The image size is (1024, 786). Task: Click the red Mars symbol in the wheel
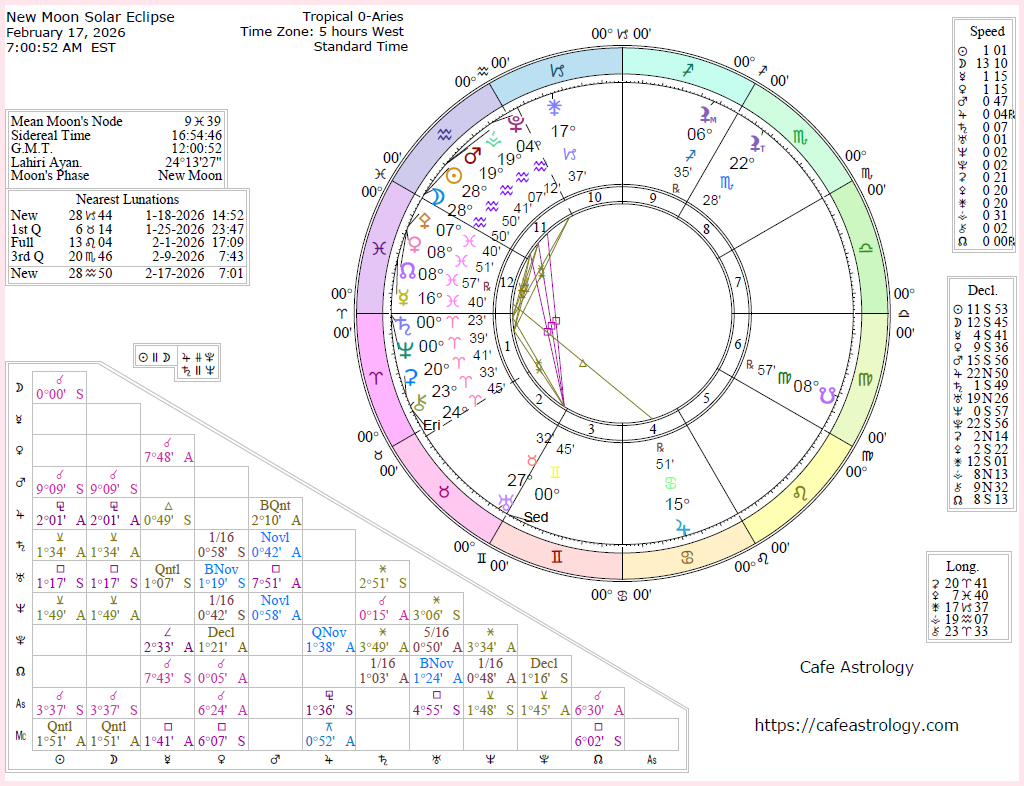(472, 157)
